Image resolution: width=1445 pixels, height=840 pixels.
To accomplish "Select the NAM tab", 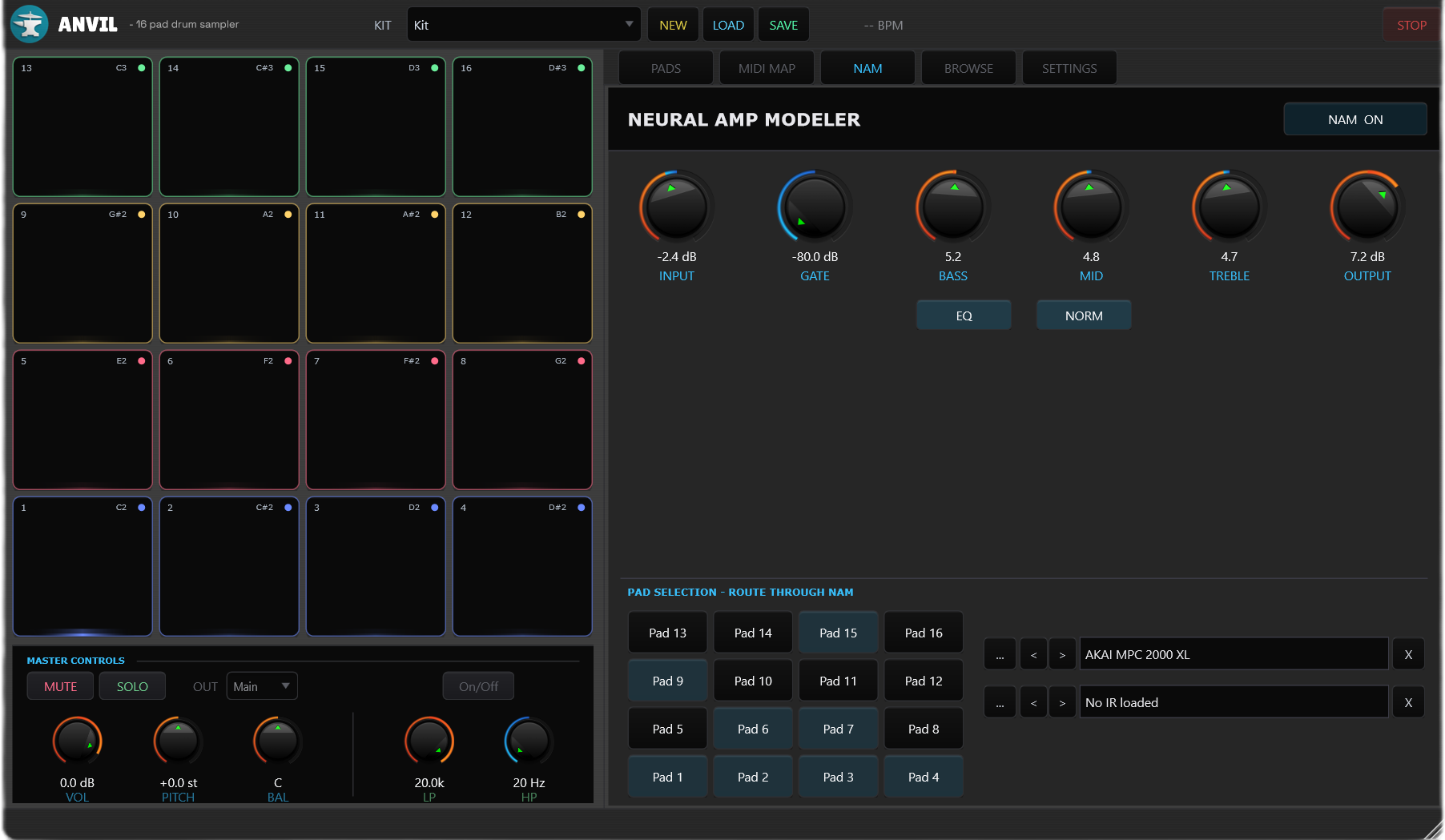I will 867,68.
